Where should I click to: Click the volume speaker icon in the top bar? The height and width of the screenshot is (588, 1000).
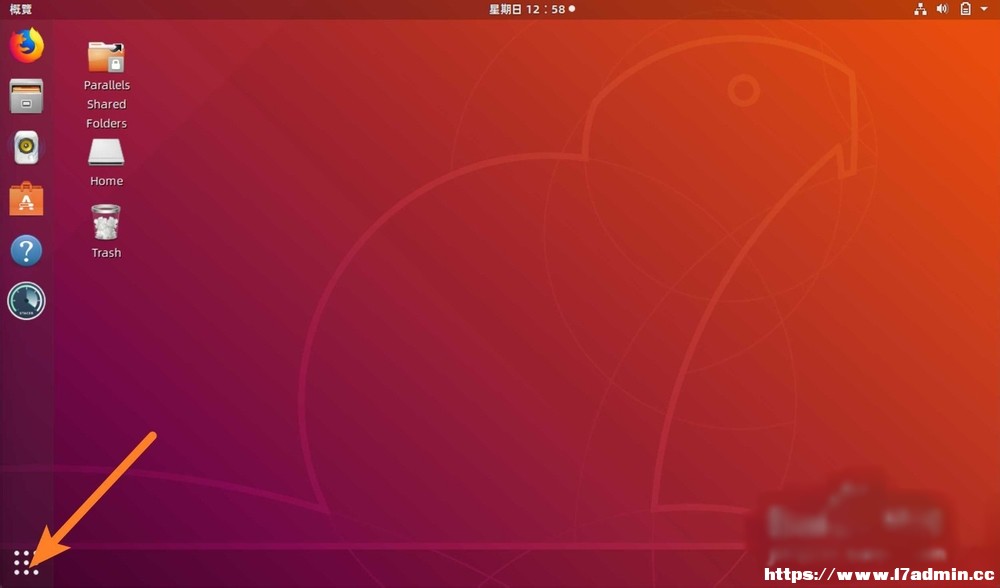tap(943, 9)
